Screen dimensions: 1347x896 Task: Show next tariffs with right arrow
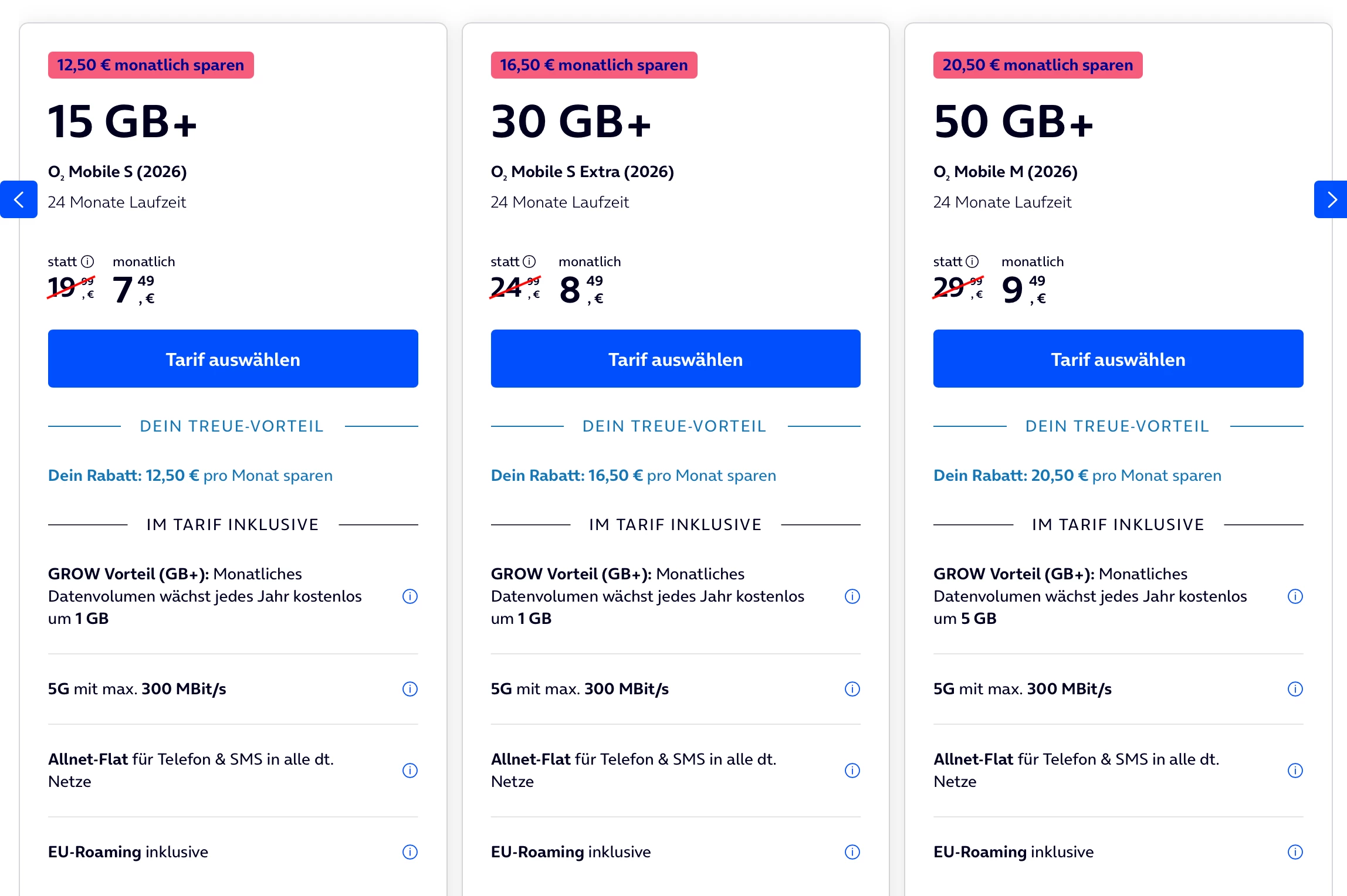click(x=1331, y=199)
